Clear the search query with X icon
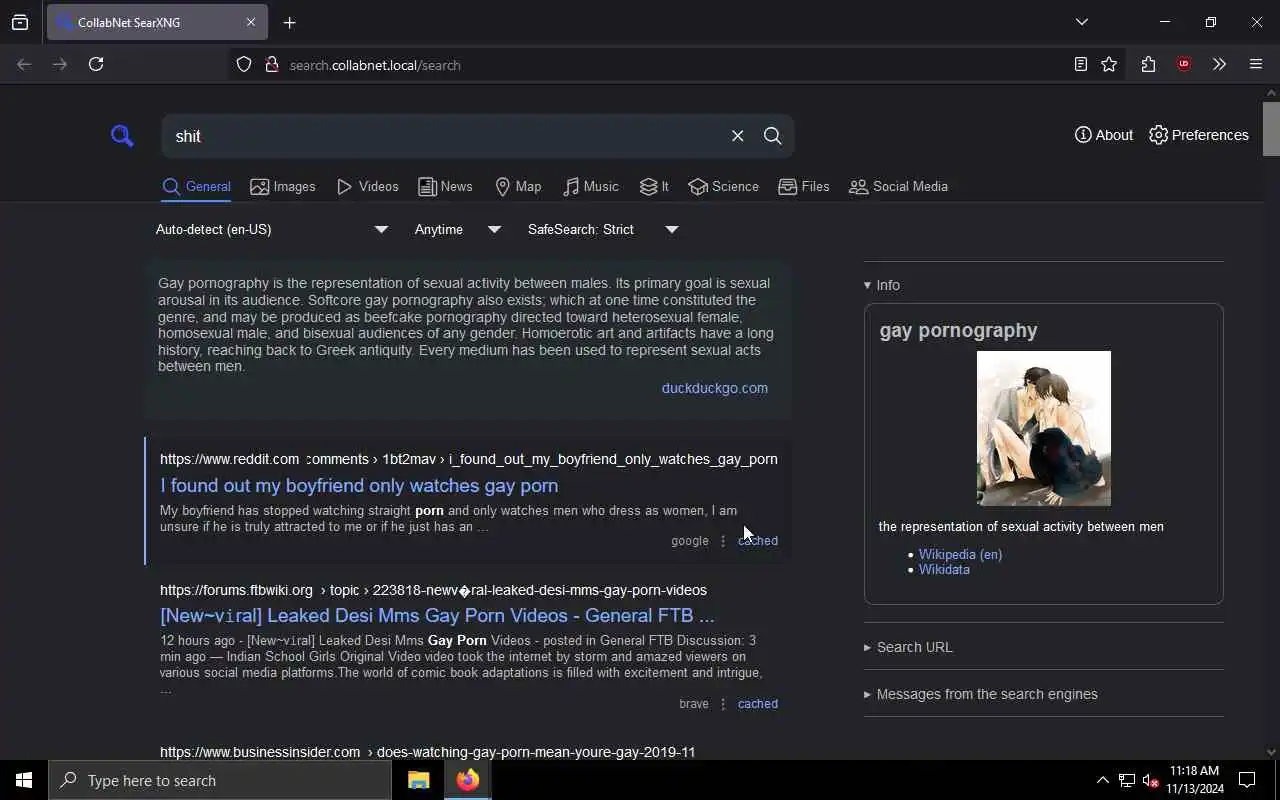This screenshot has height=800, width=1280. pos(737,136)
